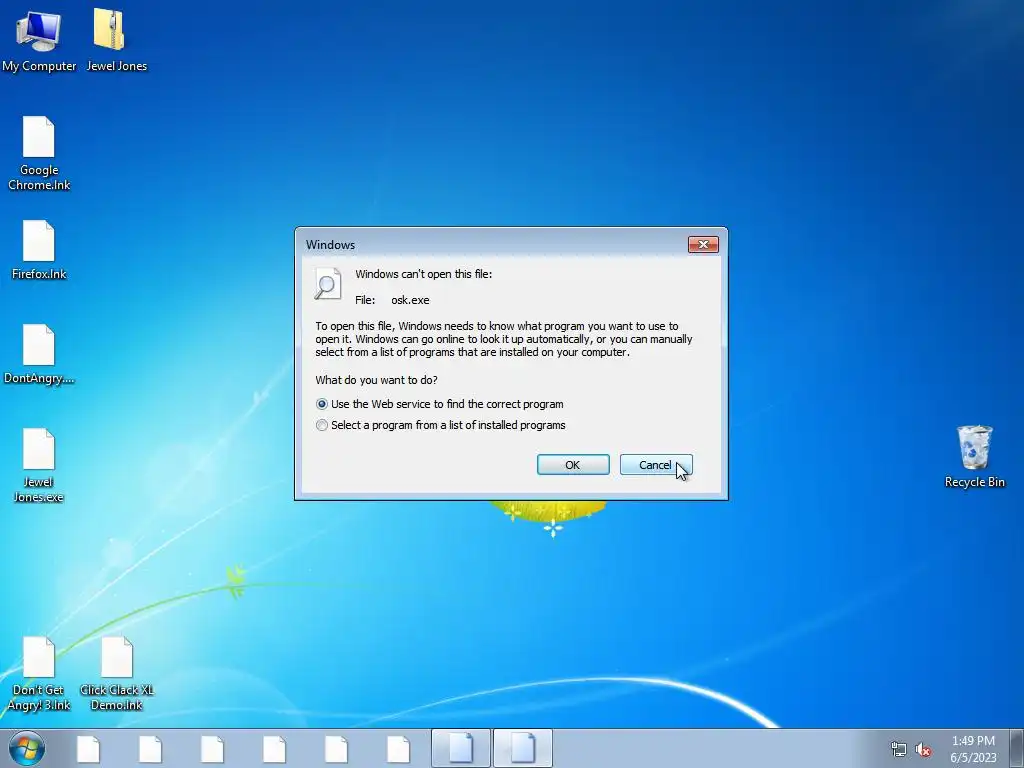
Task: Click the 'Windows' dialog title bar
Action: (x=490, y=244)
